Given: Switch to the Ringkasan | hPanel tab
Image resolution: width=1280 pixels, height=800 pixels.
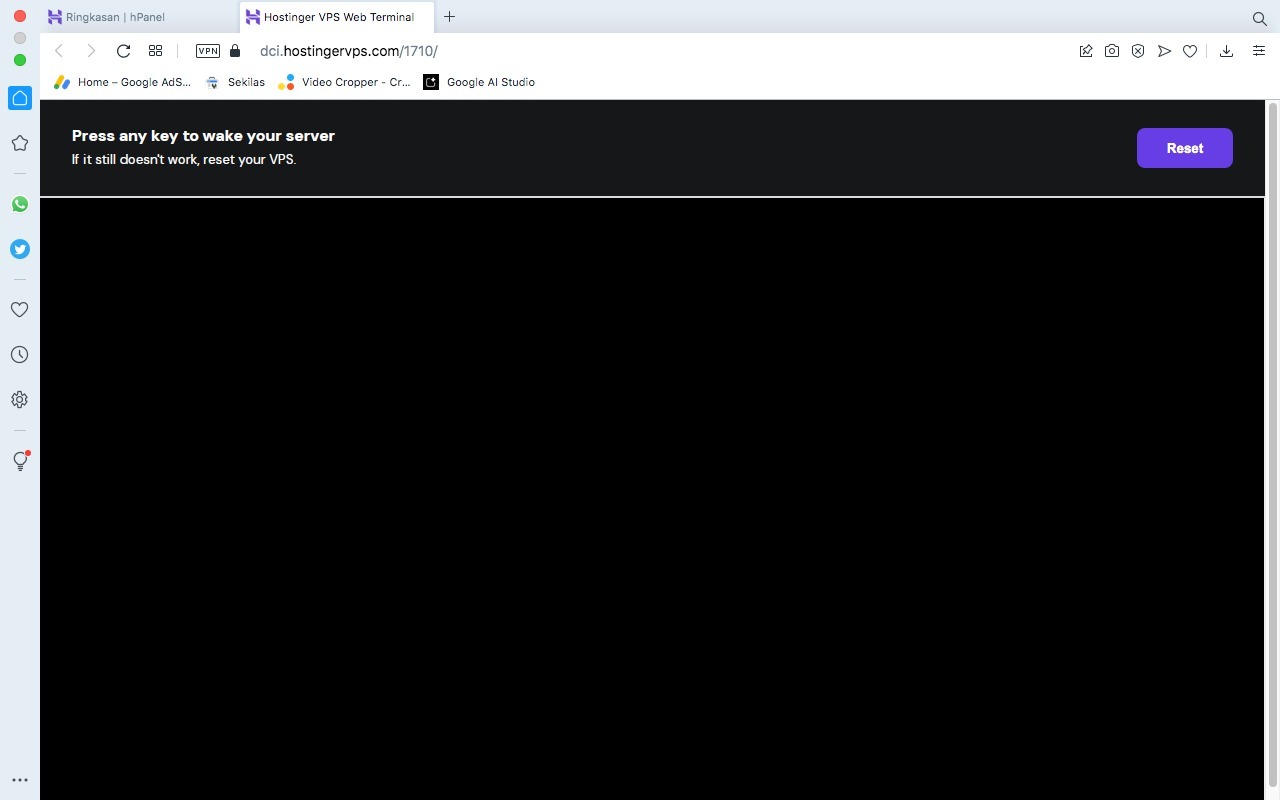Looking at the screenshot, I should point(137,17).
